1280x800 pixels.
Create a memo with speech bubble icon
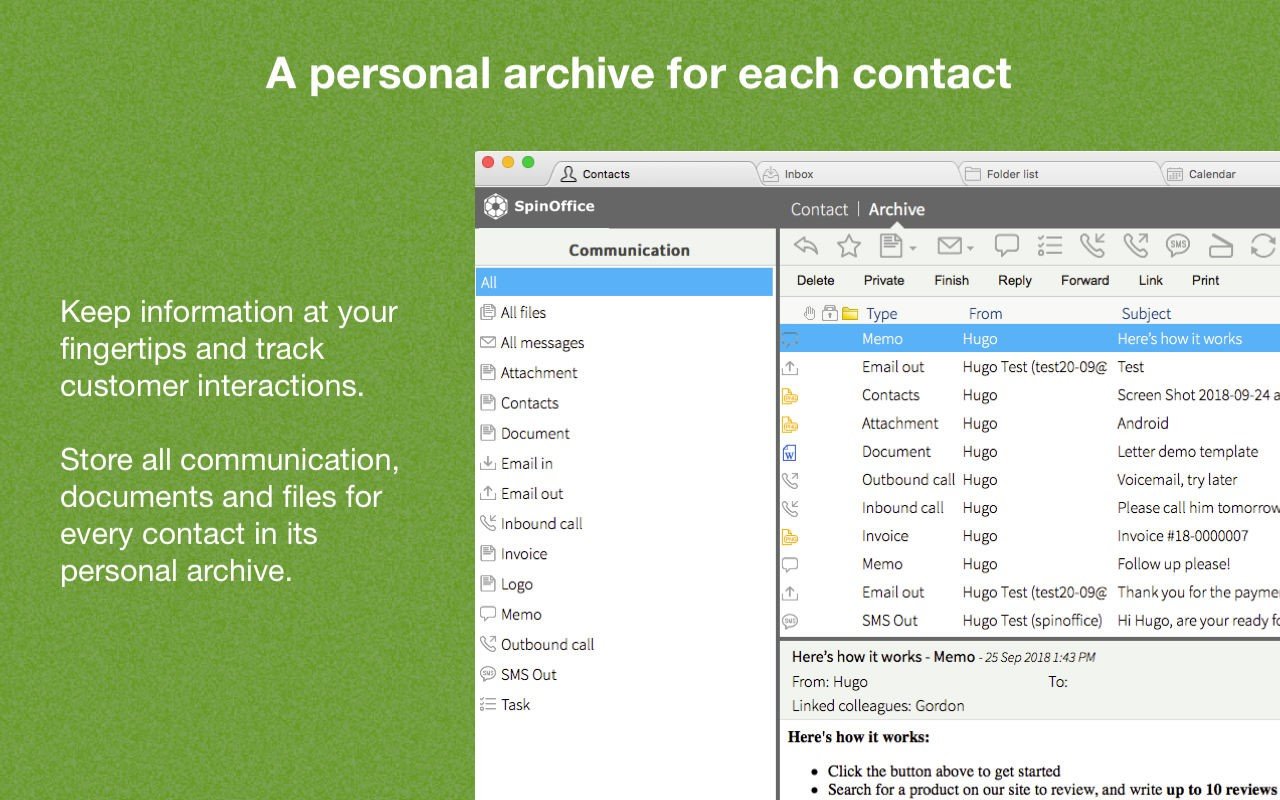[x=1007, y=245]
